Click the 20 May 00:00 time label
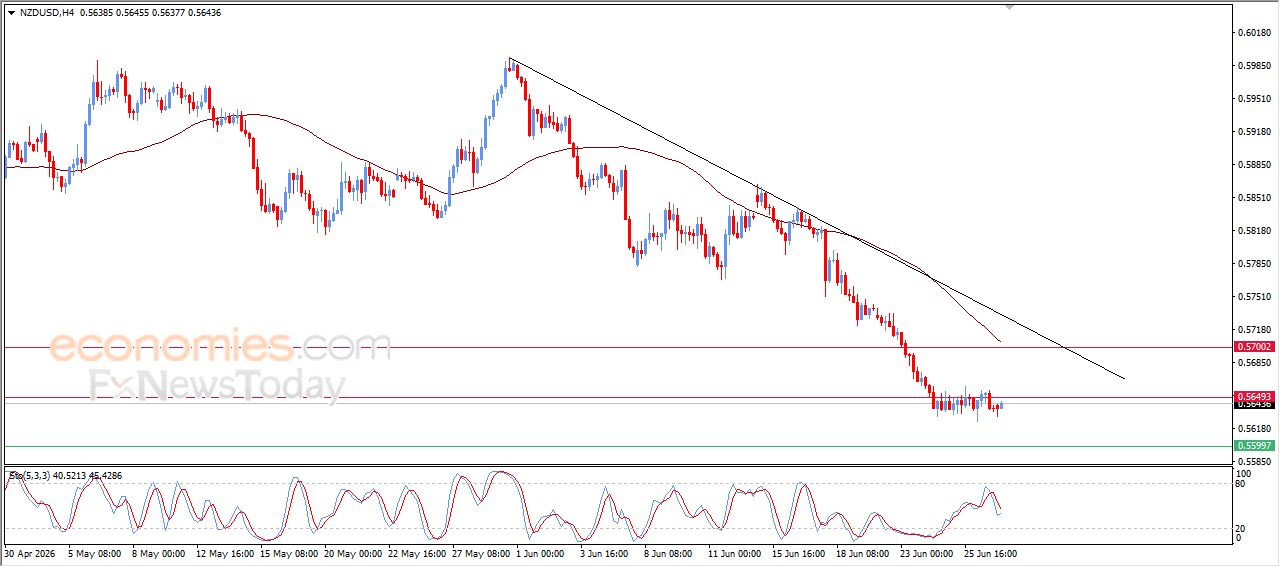The height and width of the screenshot is (567, 1280). point(354,552)
